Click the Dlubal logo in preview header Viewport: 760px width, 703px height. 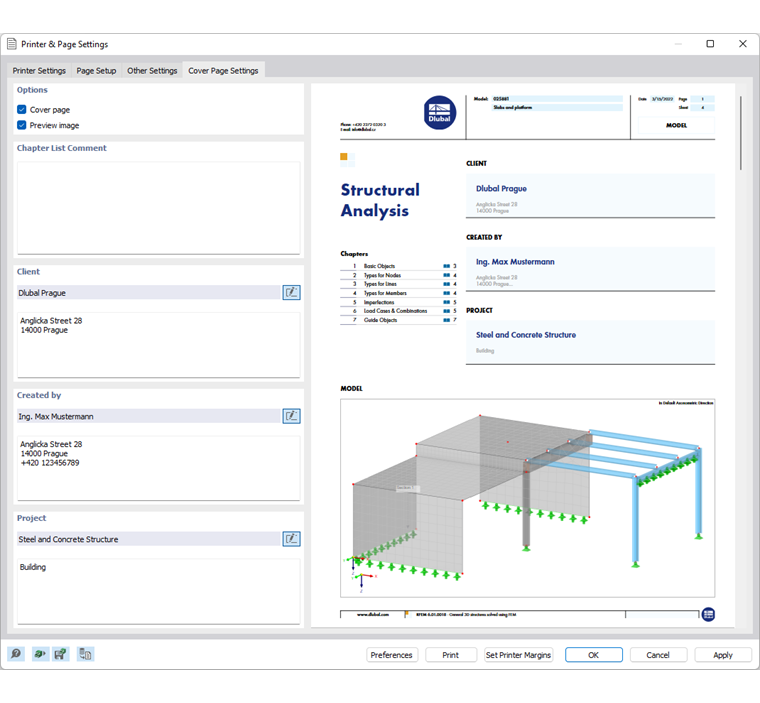(x=440, y=112)
